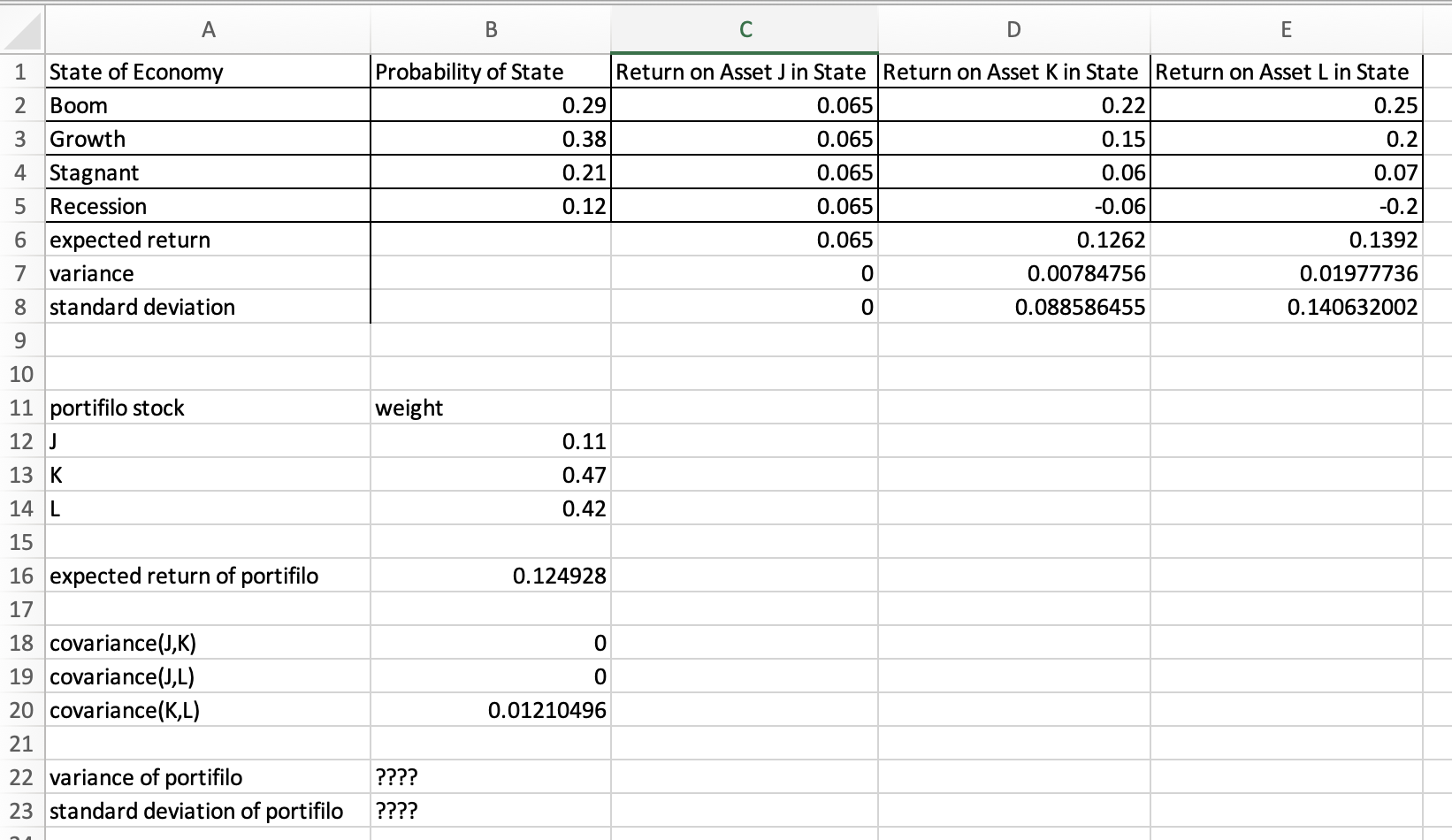
Task: Select column B header
Action: click(489, 29)
